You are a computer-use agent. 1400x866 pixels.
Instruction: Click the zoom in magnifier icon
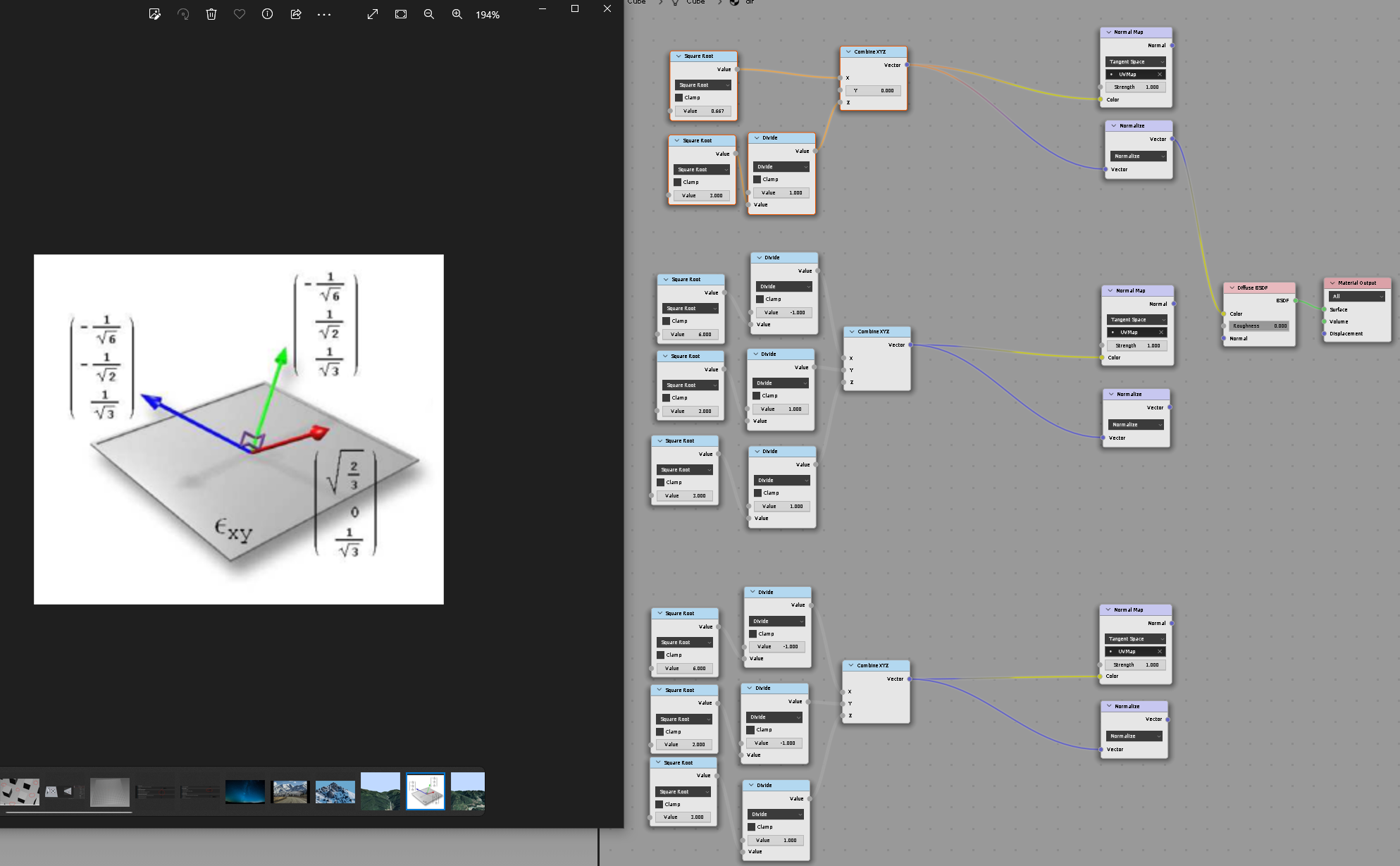tap(457, 14)
